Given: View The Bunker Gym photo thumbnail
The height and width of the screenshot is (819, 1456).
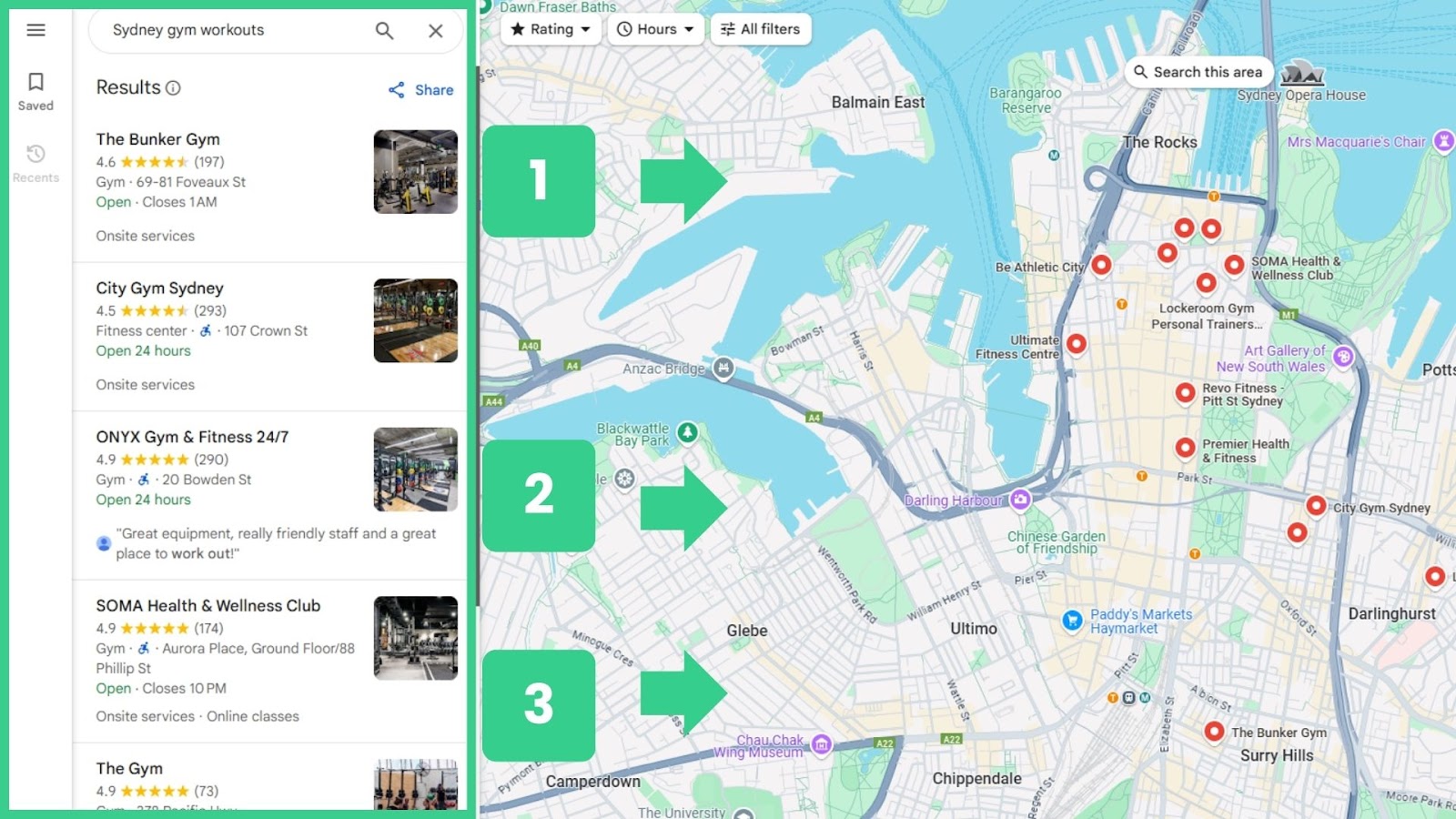Looking at the screenshot, I should pyautogui.click(x=416, y=172).
